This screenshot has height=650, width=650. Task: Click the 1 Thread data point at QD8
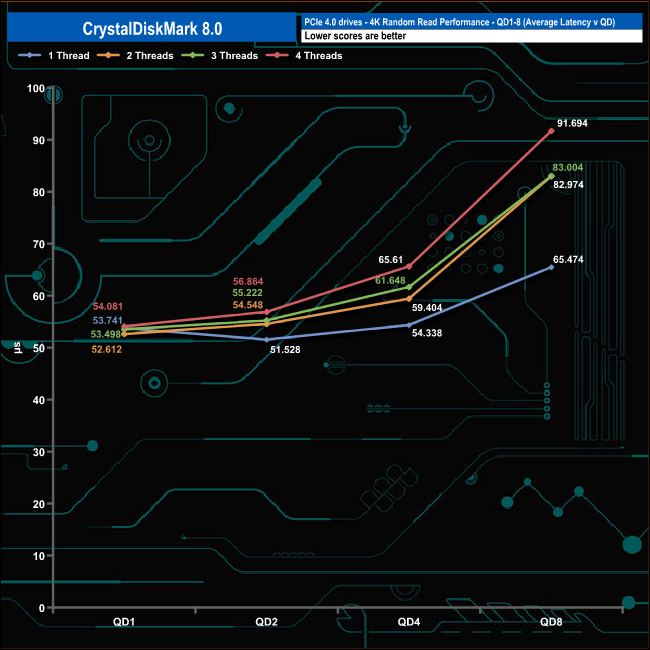pos(551,267)
